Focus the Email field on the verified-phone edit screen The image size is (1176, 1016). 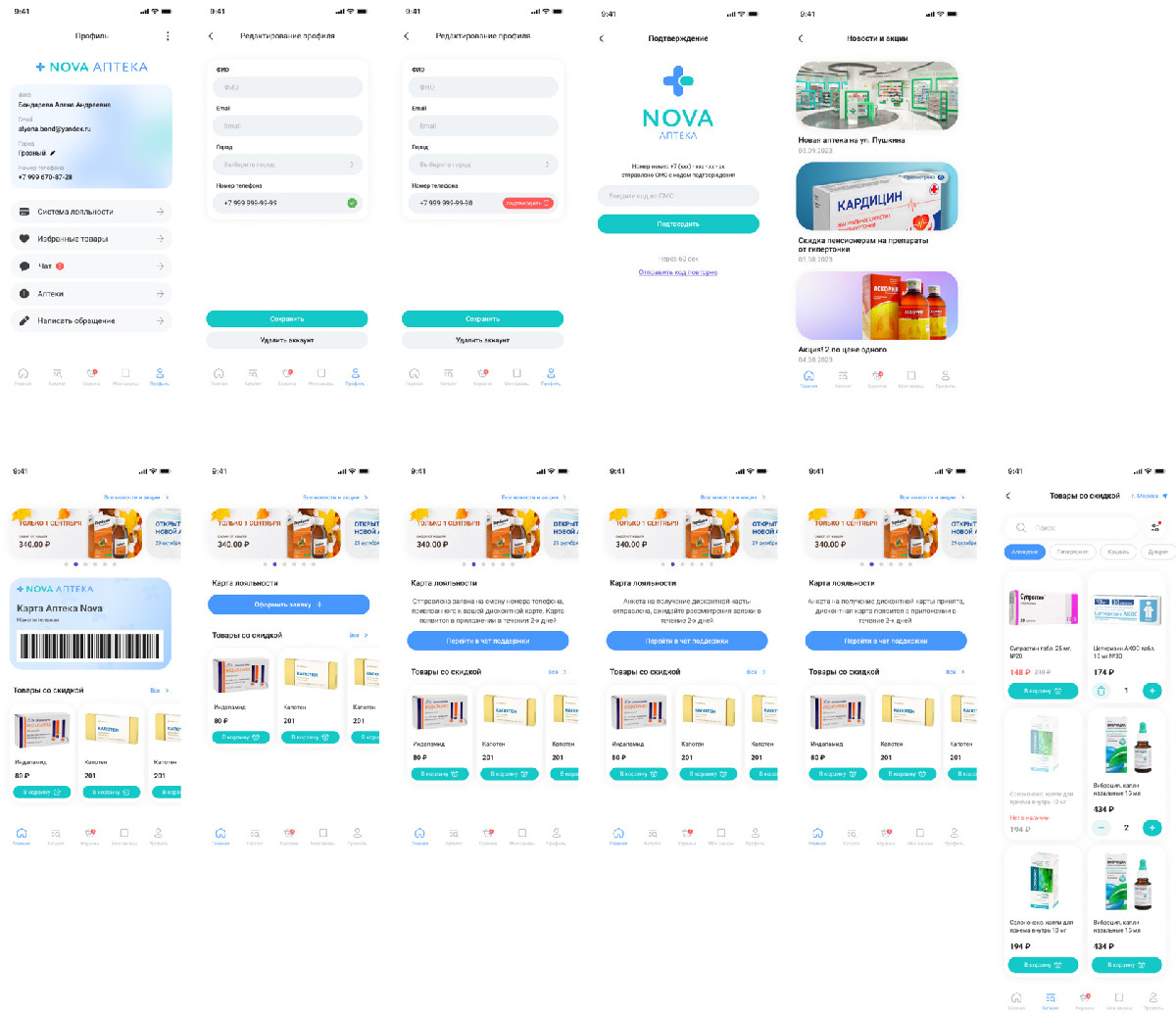point(288,126)
